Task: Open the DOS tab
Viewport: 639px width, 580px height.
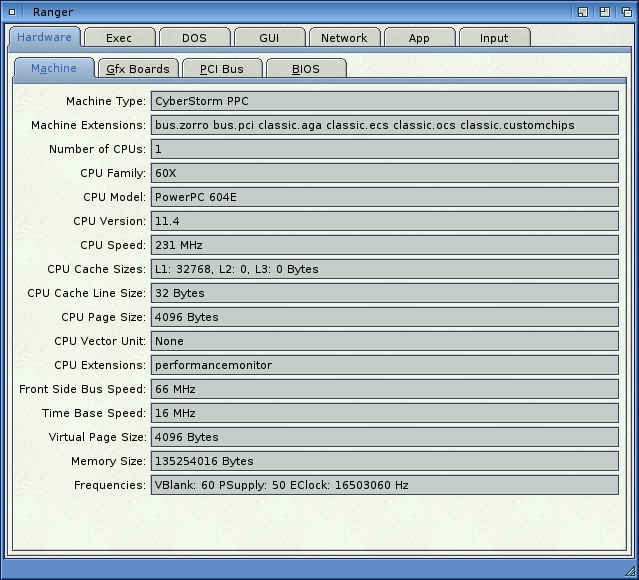Action: pos(194,38)
